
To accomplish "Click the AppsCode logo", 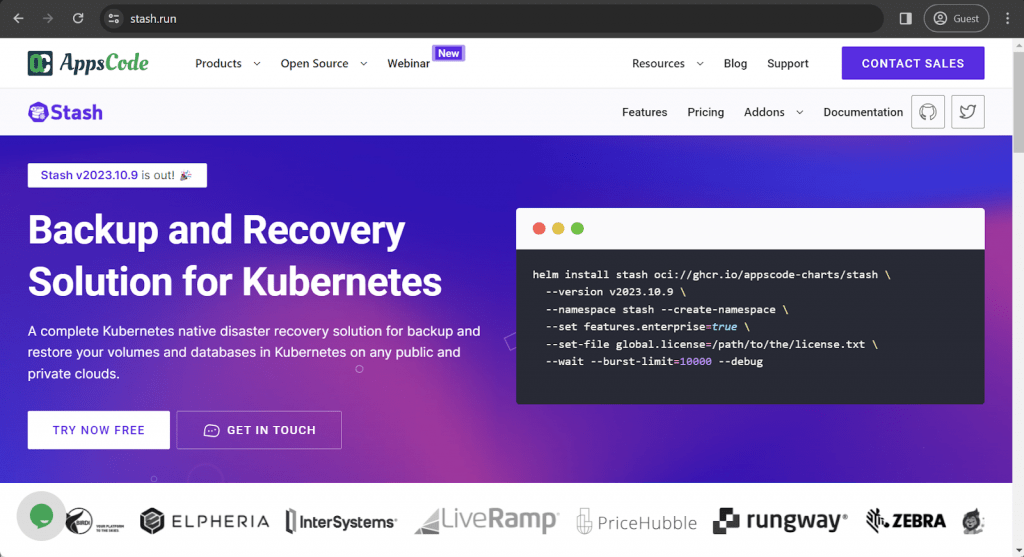I will click(88, 63).
